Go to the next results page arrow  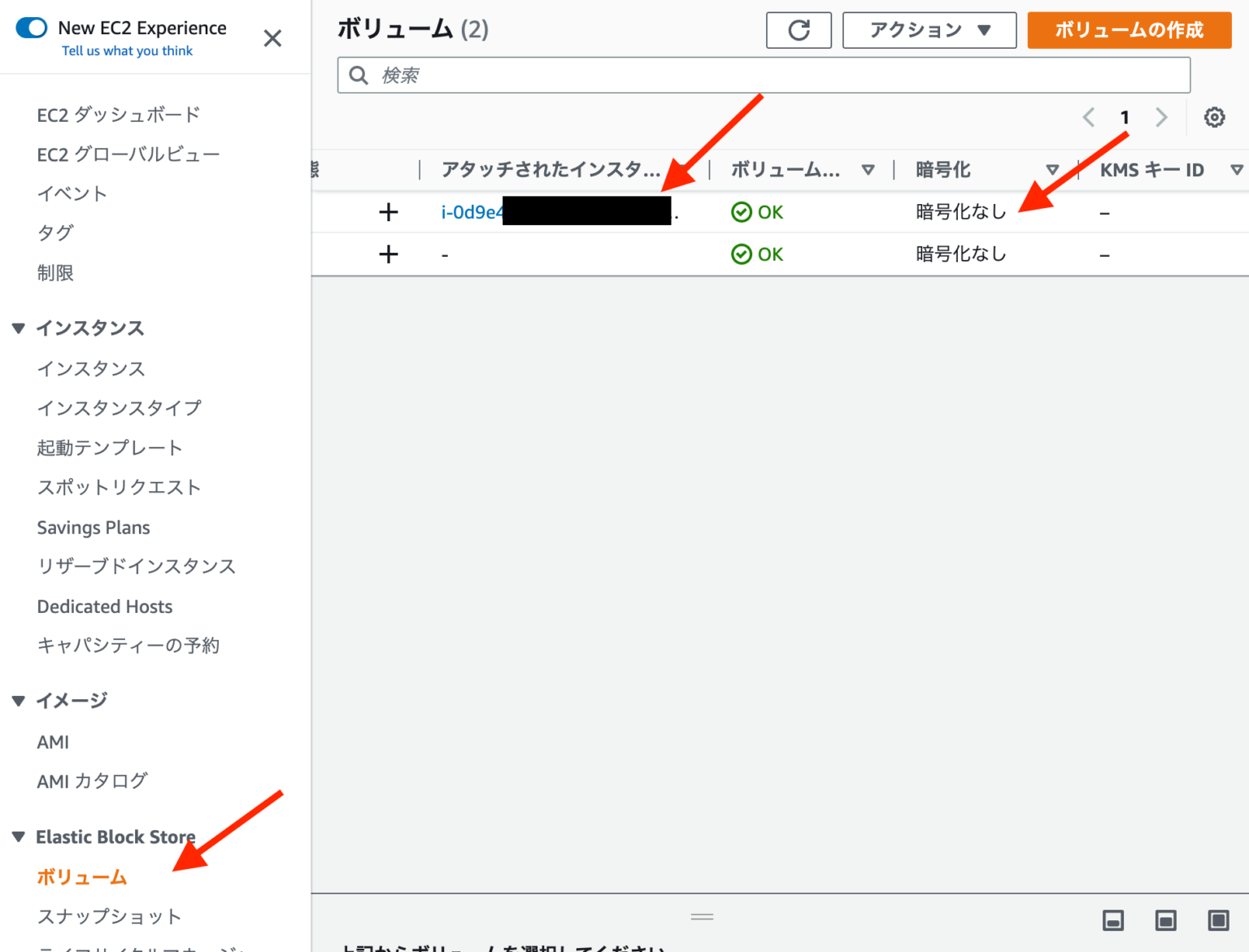[x=1161, y=117]
